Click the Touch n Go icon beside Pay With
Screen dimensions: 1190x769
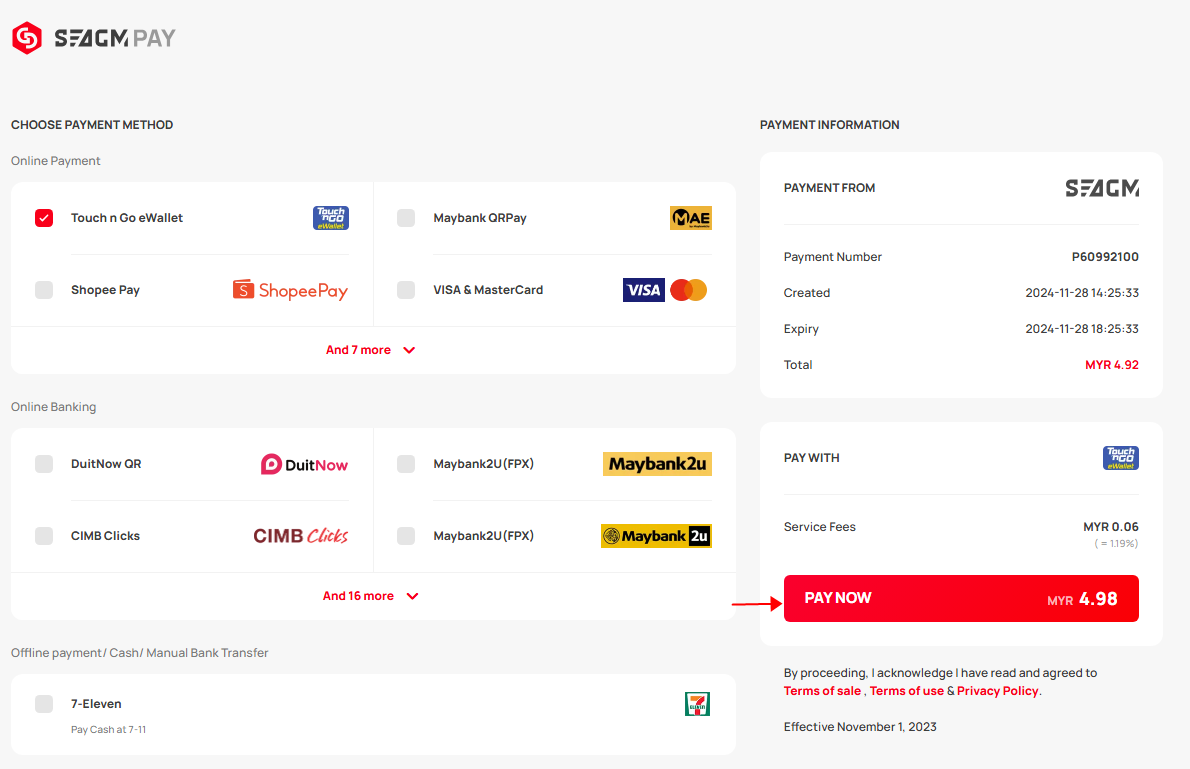point(1121,458)
